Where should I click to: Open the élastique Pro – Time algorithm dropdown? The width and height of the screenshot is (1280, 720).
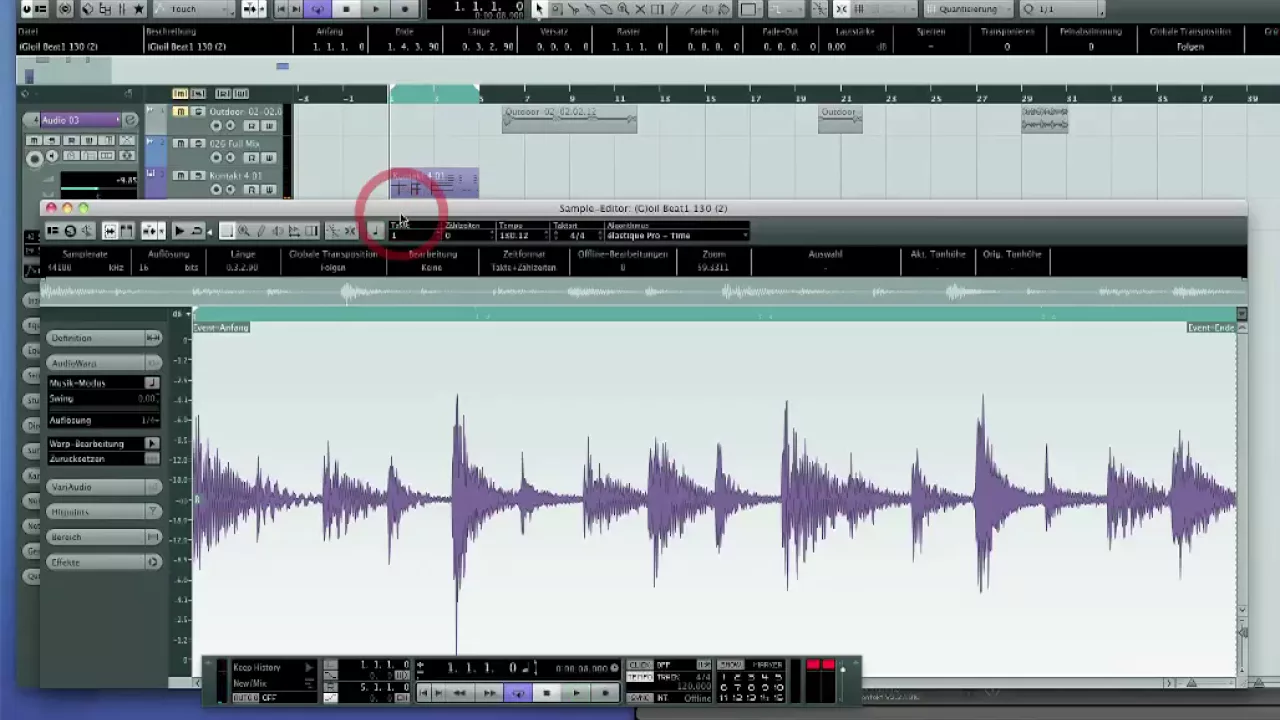677,235
